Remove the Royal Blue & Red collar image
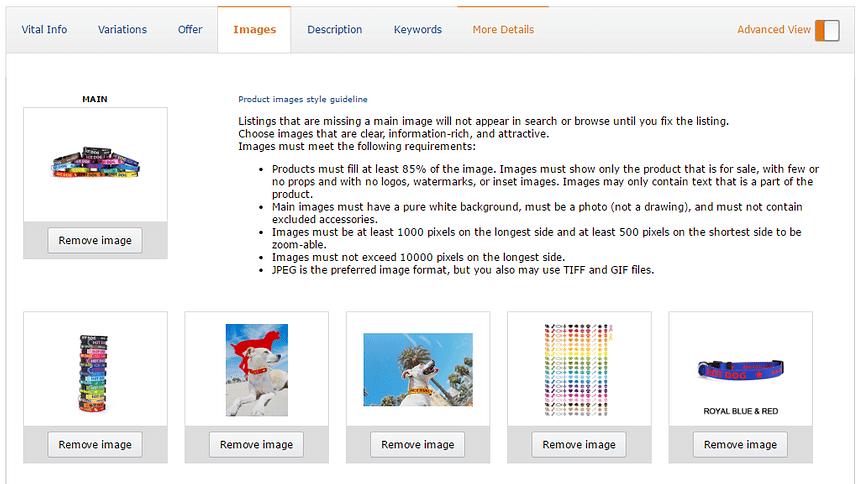 click(740, 445)
